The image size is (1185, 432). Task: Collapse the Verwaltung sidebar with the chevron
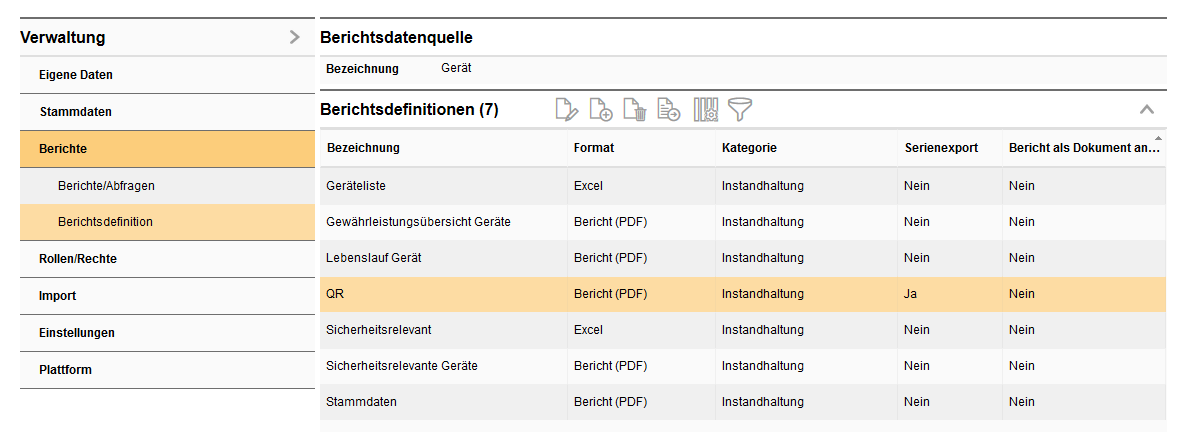294,38
